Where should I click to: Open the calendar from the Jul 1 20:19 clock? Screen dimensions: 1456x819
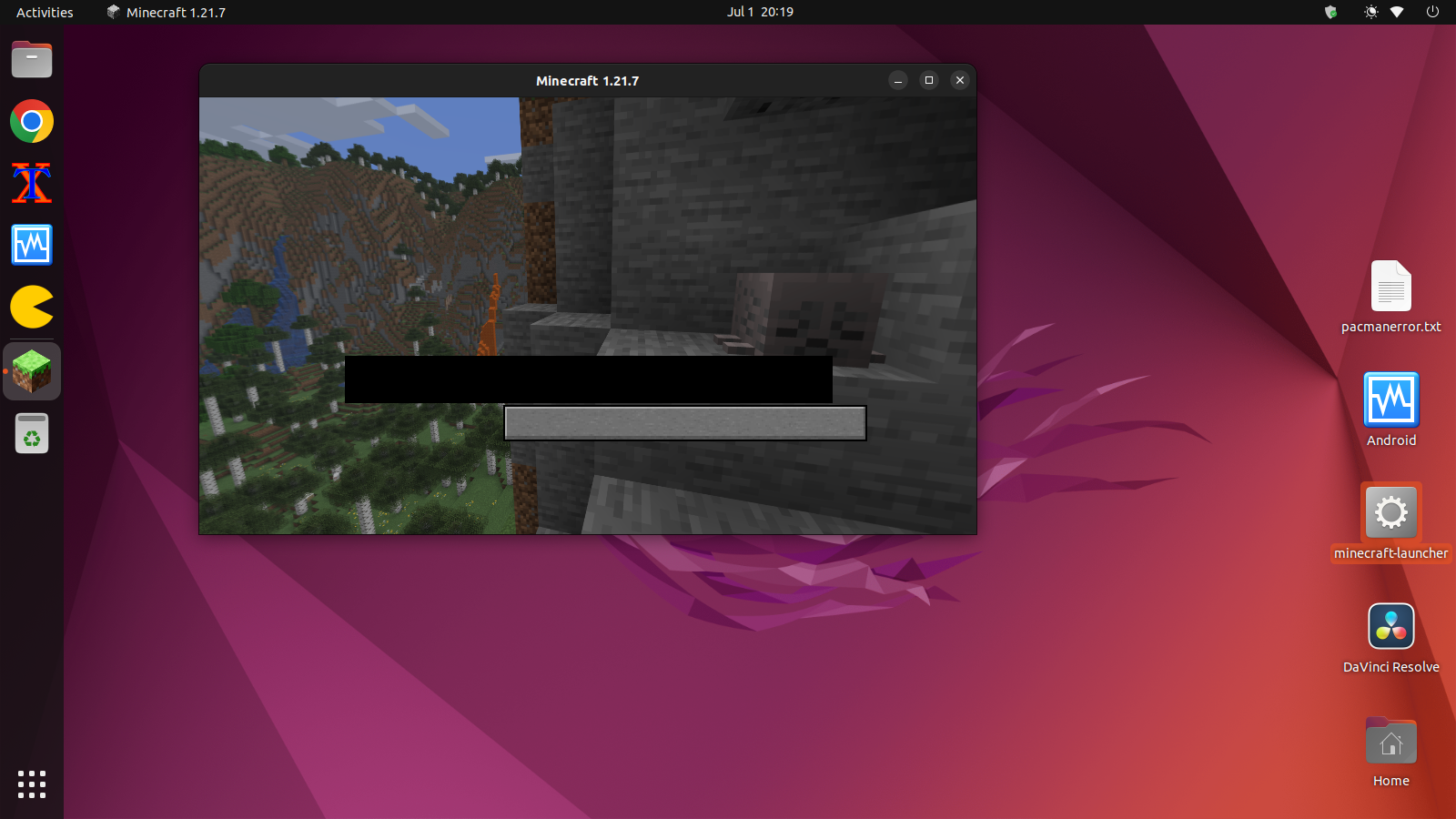(x=760, y=12)
